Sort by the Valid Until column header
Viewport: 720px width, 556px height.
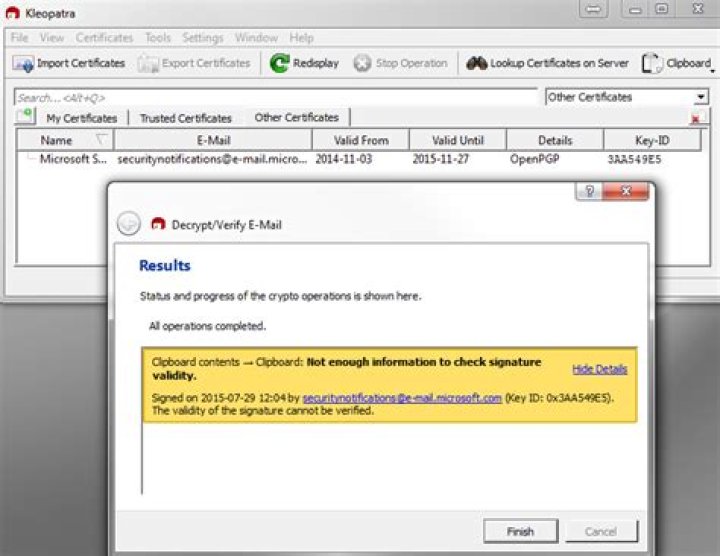[x=458, y=140]
